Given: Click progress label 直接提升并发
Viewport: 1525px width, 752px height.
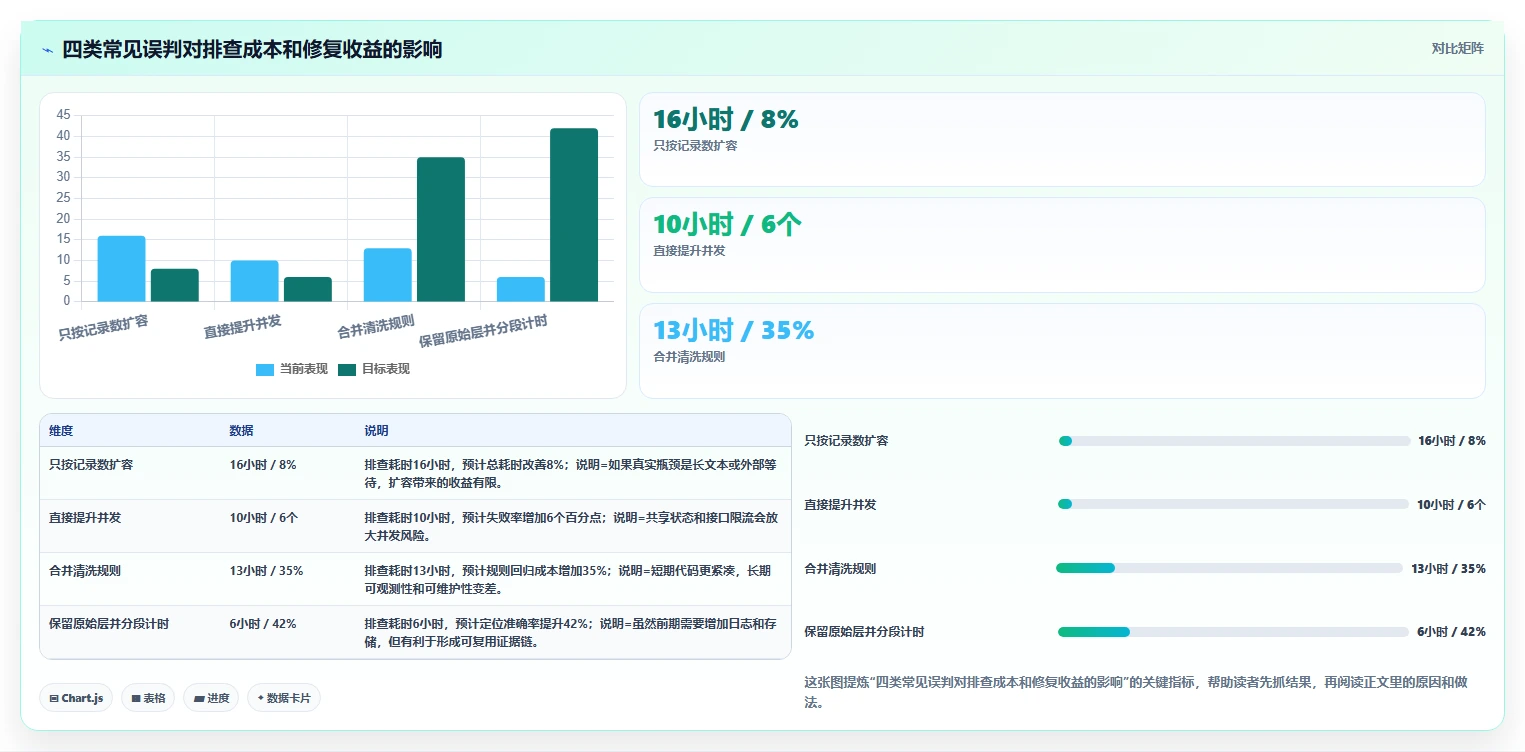Looking at the screenshot, I should (x=840, y=505).
